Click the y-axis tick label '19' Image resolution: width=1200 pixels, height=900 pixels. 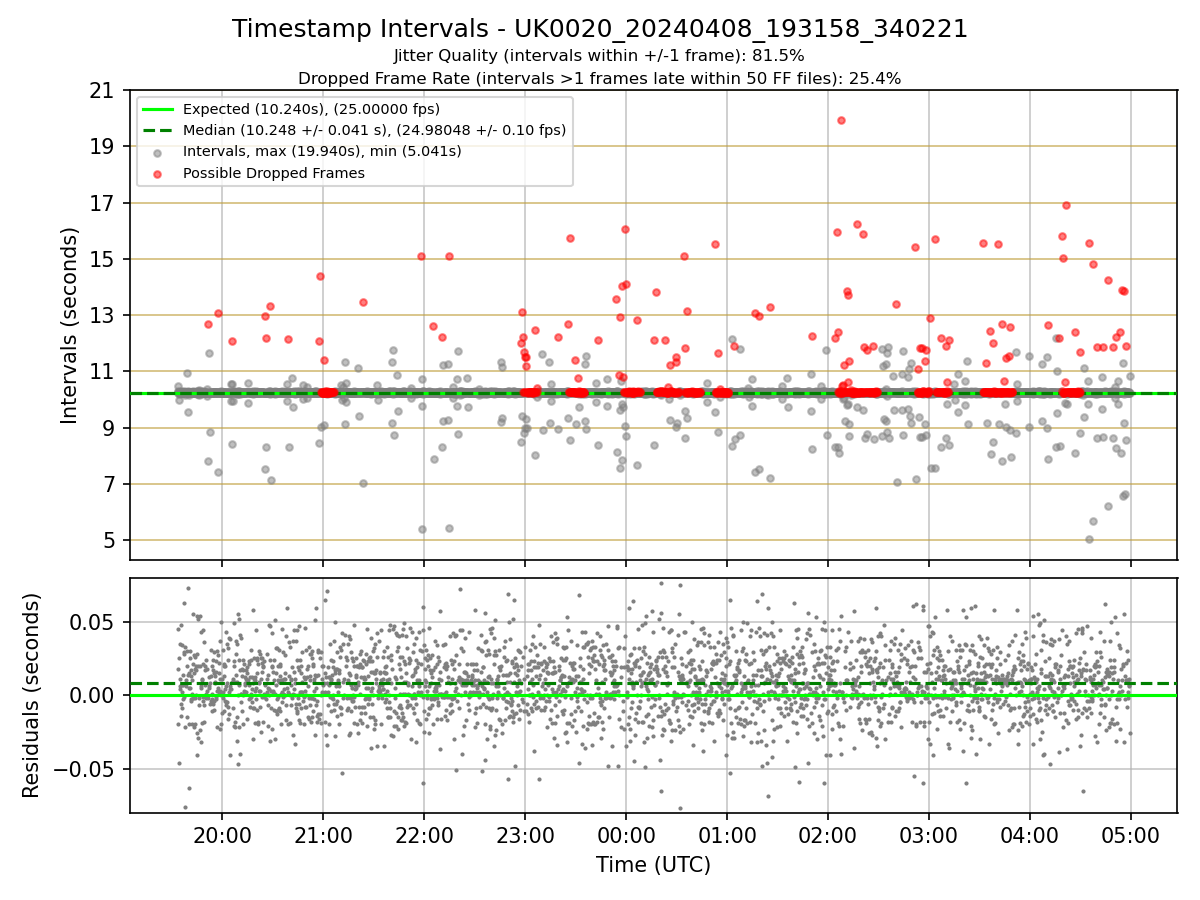click(101, 147)
